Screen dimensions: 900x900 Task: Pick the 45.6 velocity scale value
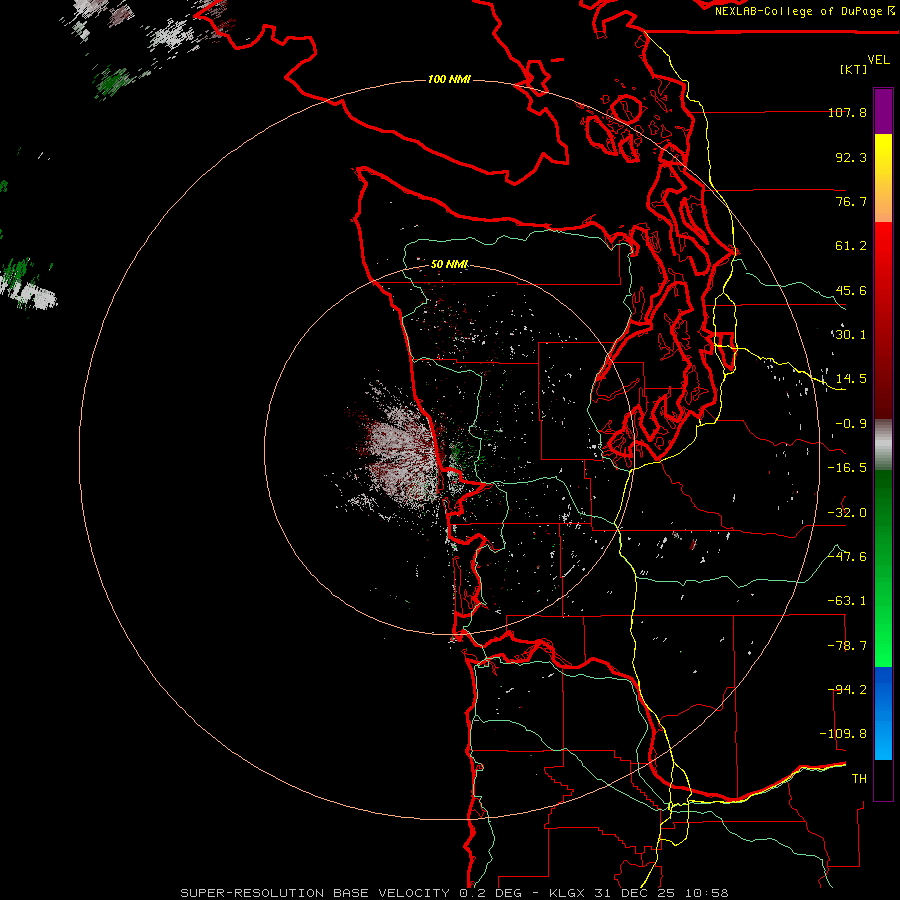[x=851, y=290]
